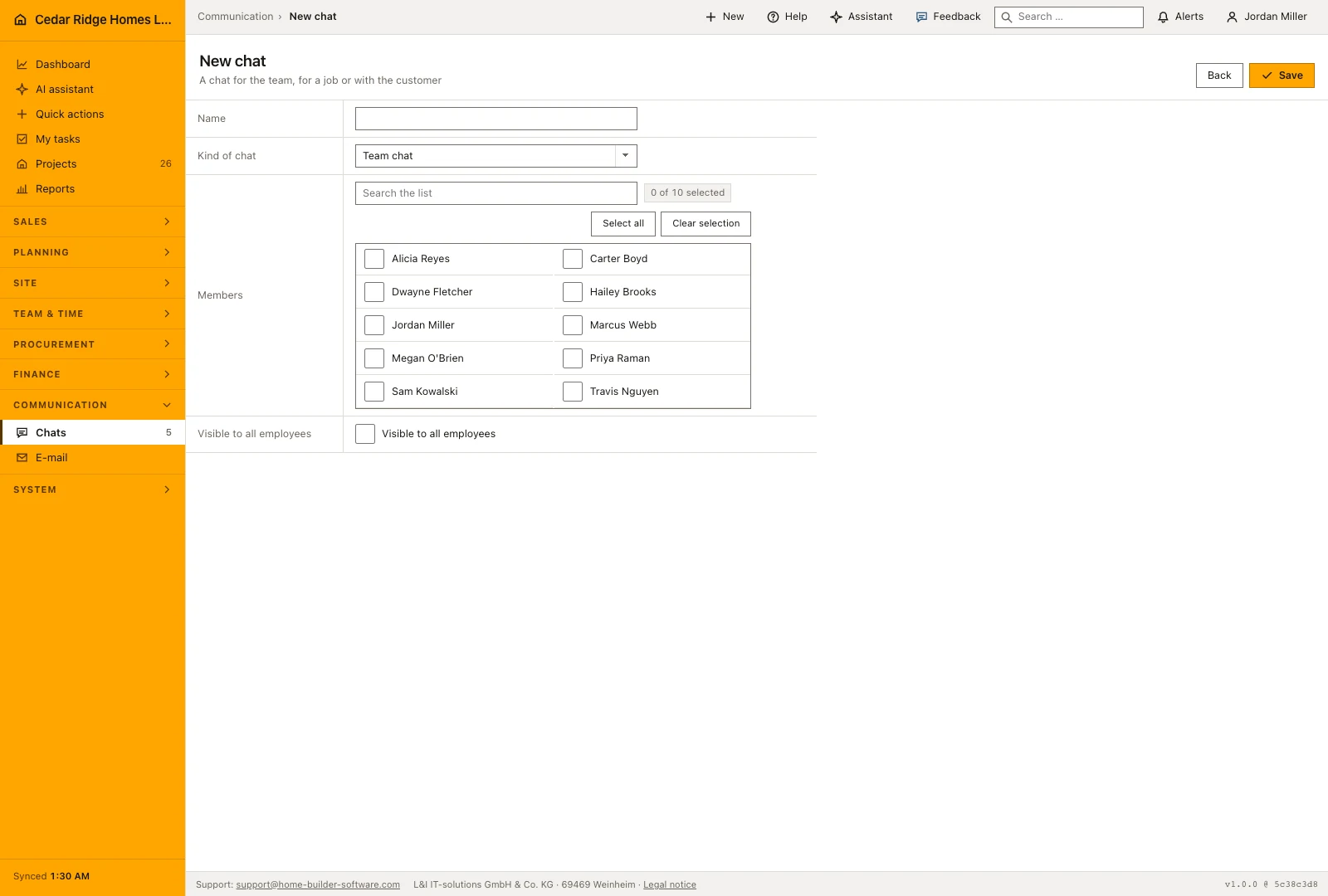Expand the Procurement section
Image resolution: width=1328 pixels, height=896 pixels.
coord(92,344)
